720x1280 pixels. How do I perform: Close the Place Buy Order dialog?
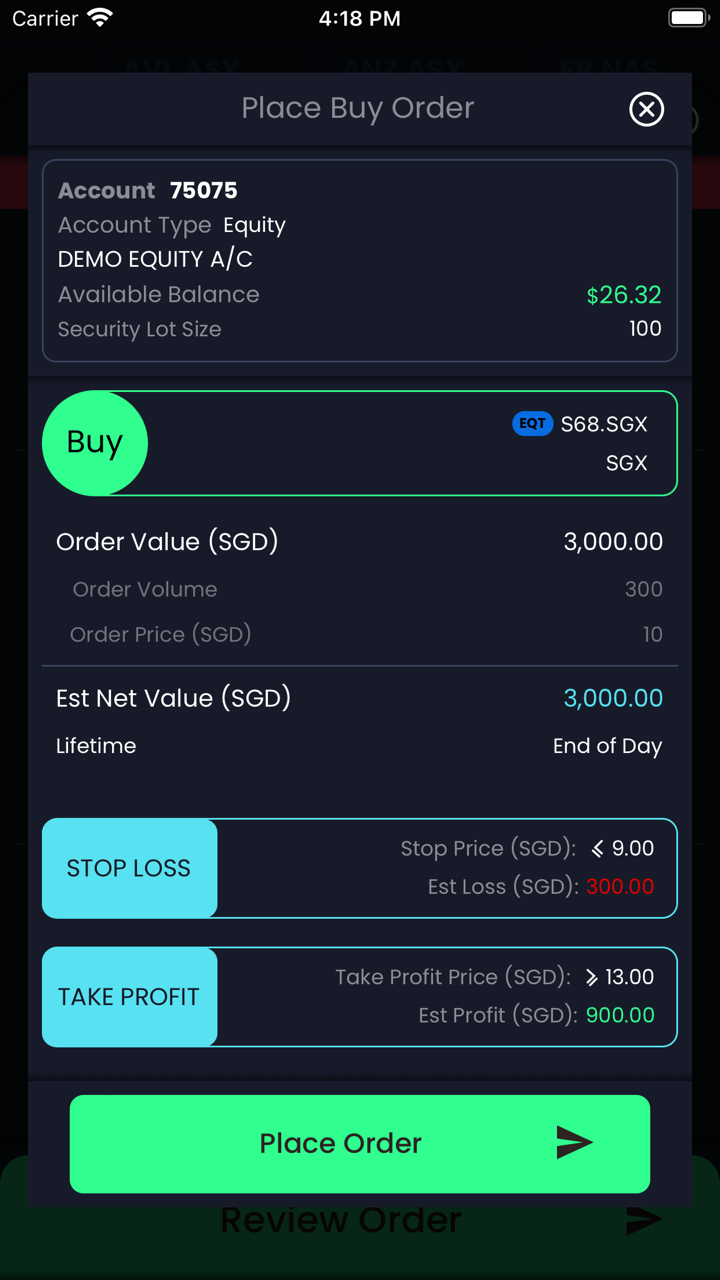tap(646, 109)
